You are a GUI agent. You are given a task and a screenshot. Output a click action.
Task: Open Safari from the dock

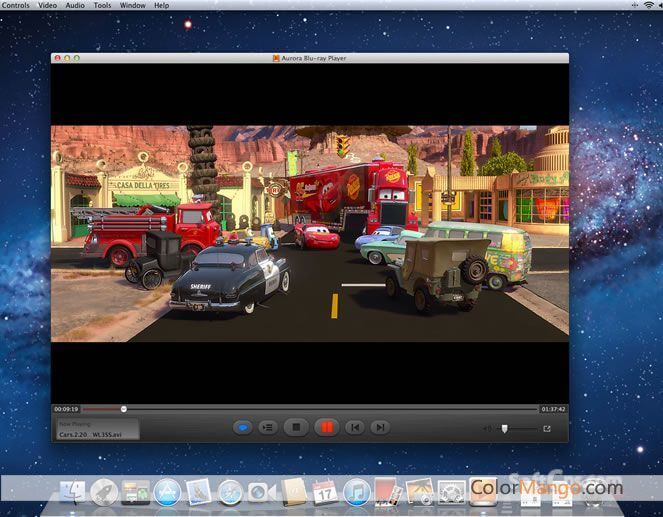[x=231, y=491]
